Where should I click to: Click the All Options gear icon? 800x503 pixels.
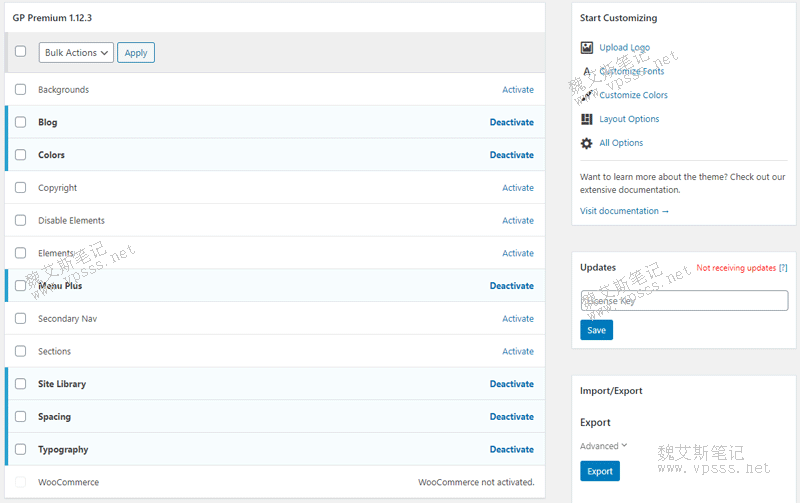coord(586,143)
